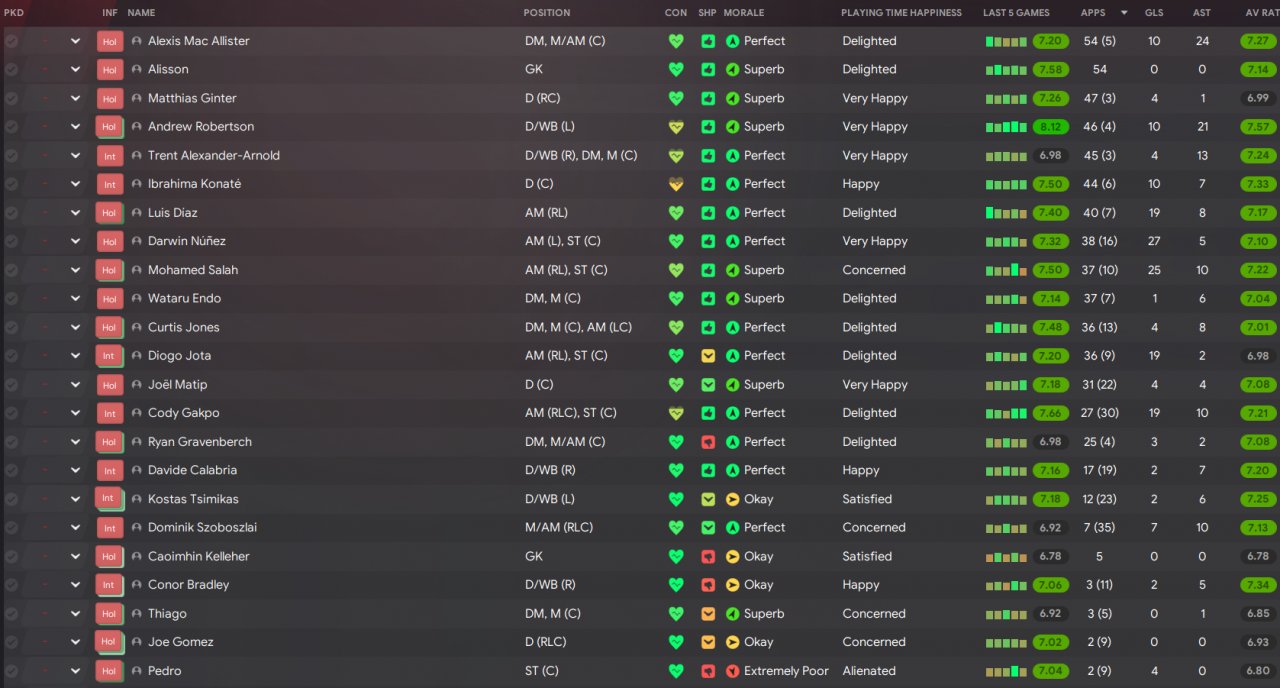This screenshot has height=688, width=1280.
Task: Tick the picked checkbox for Alexis Mac Allister
Action: (11, 41)
